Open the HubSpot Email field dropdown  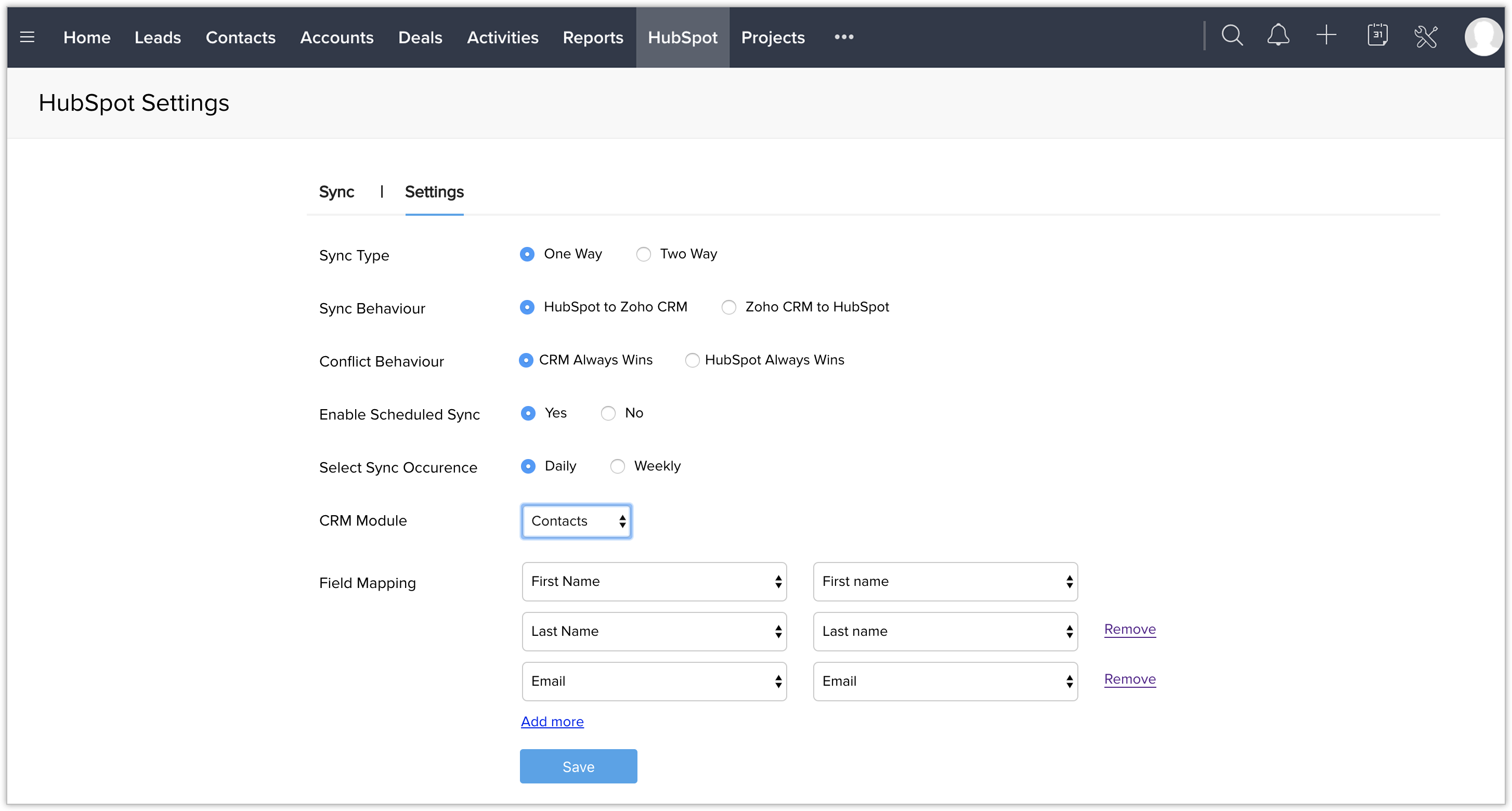point(945,682)
